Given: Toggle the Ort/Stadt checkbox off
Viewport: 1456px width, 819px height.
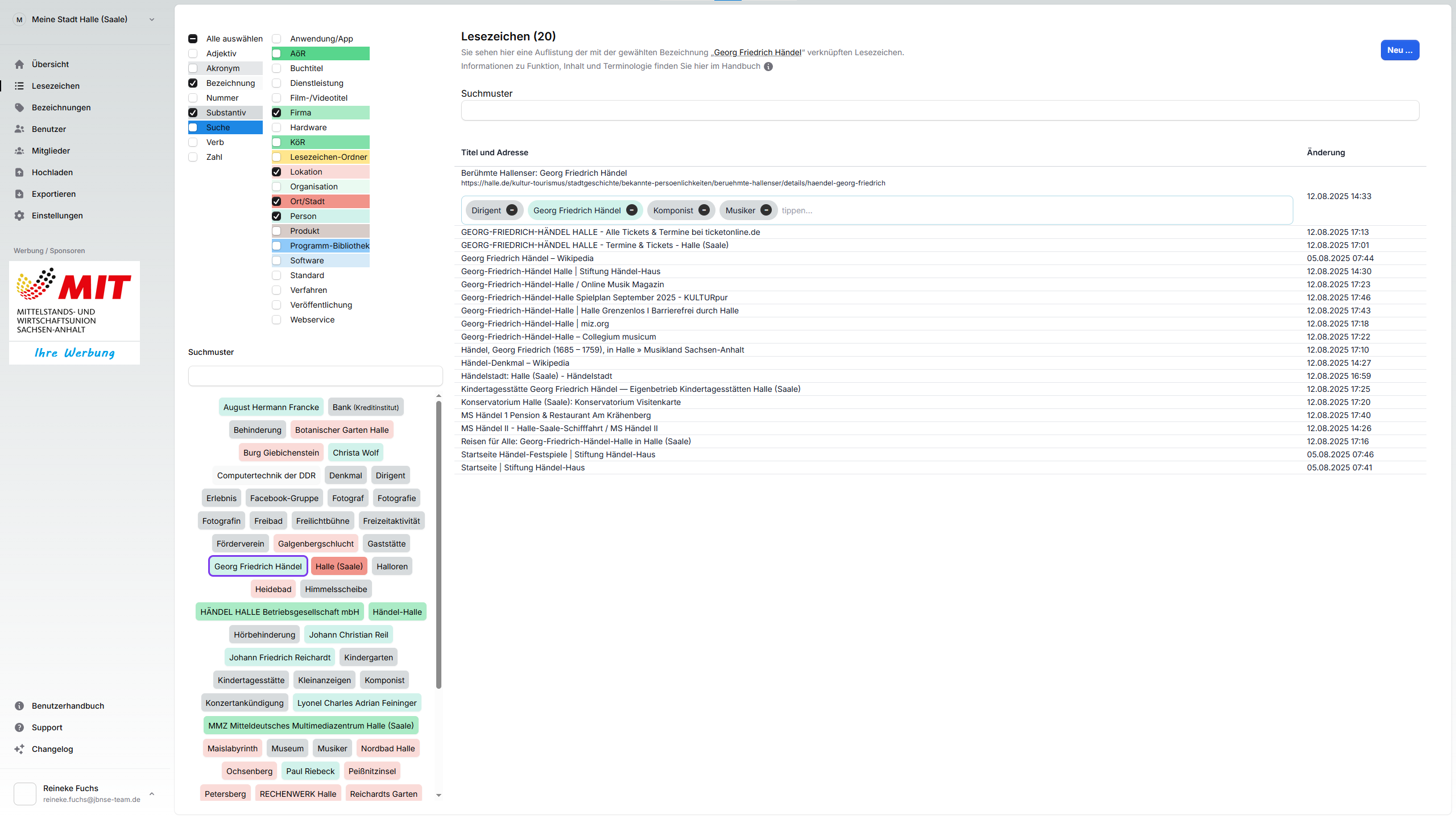Looking at the screenshot, I should coord(277,201).
